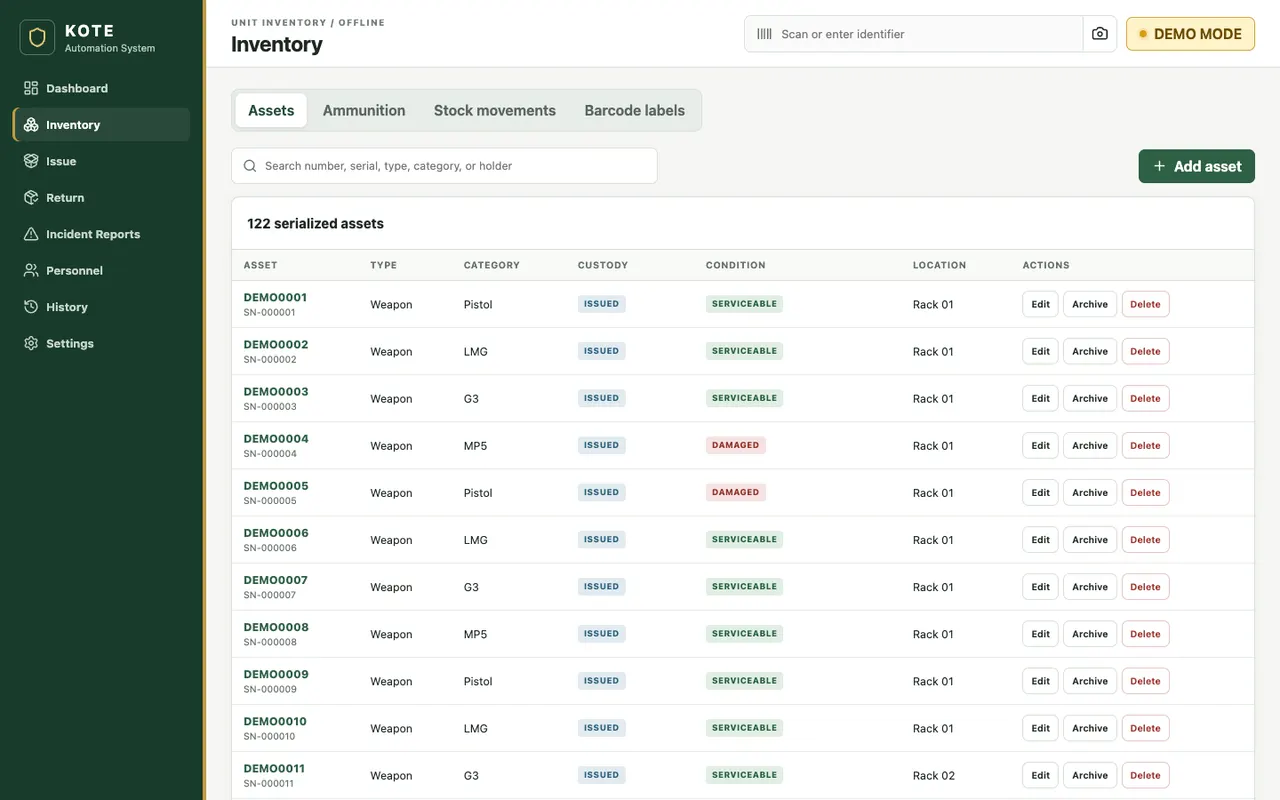Switch to the Ammunition tab
The height and width of the screenshot is (800, 1280).
click(x=364, y=110)
